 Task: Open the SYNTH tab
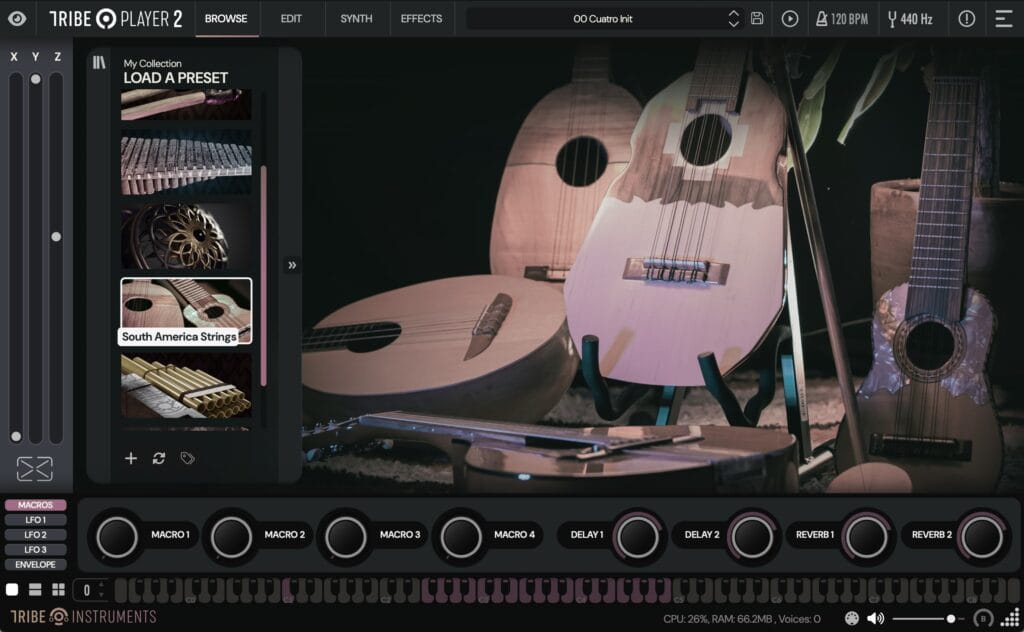click(357, 18)
